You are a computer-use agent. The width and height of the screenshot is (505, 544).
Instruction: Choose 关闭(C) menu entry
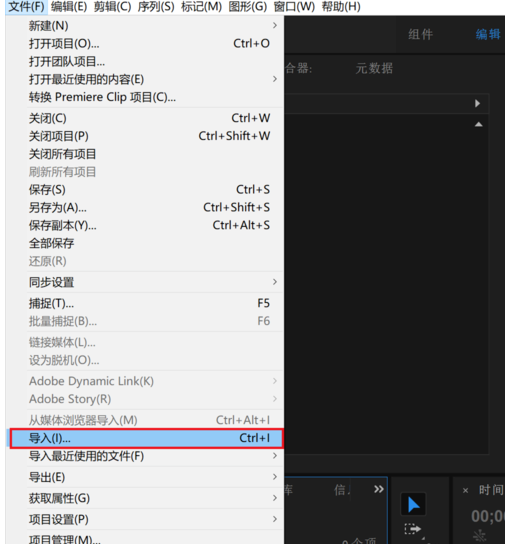[x=145, y=118]
